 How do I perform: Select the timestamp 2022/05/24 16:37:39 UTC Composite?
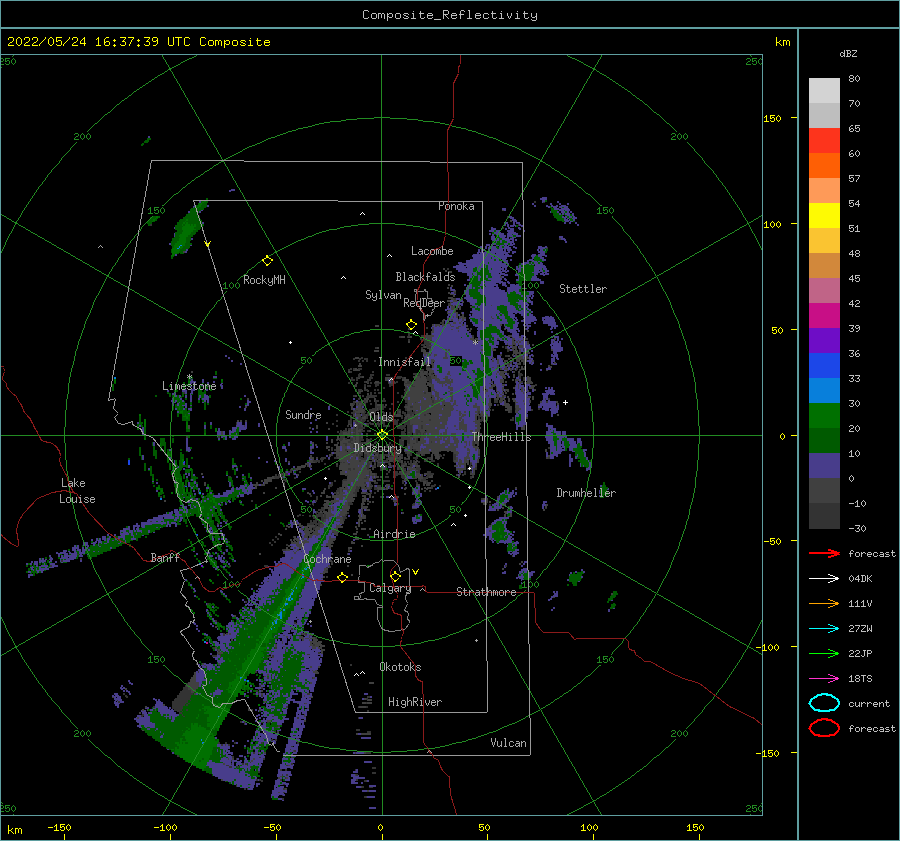(139, 42)
